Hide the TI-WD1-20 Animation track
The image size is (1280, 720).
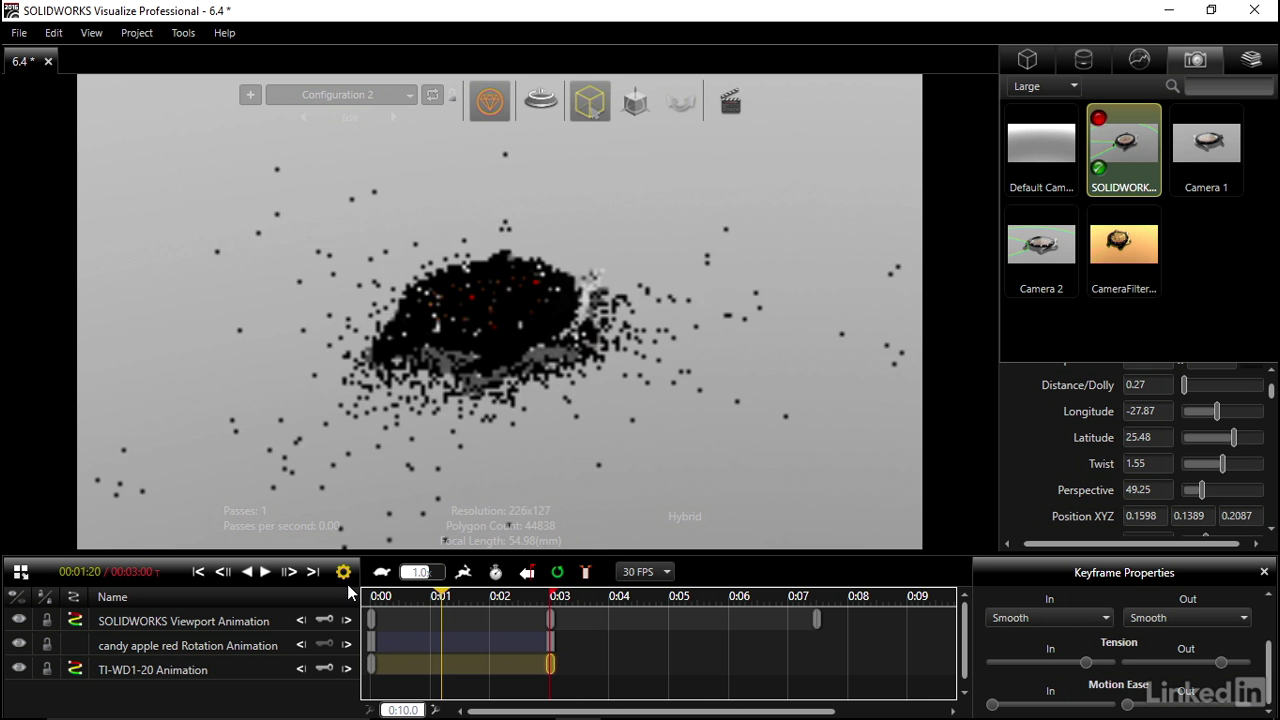(19, 669)
